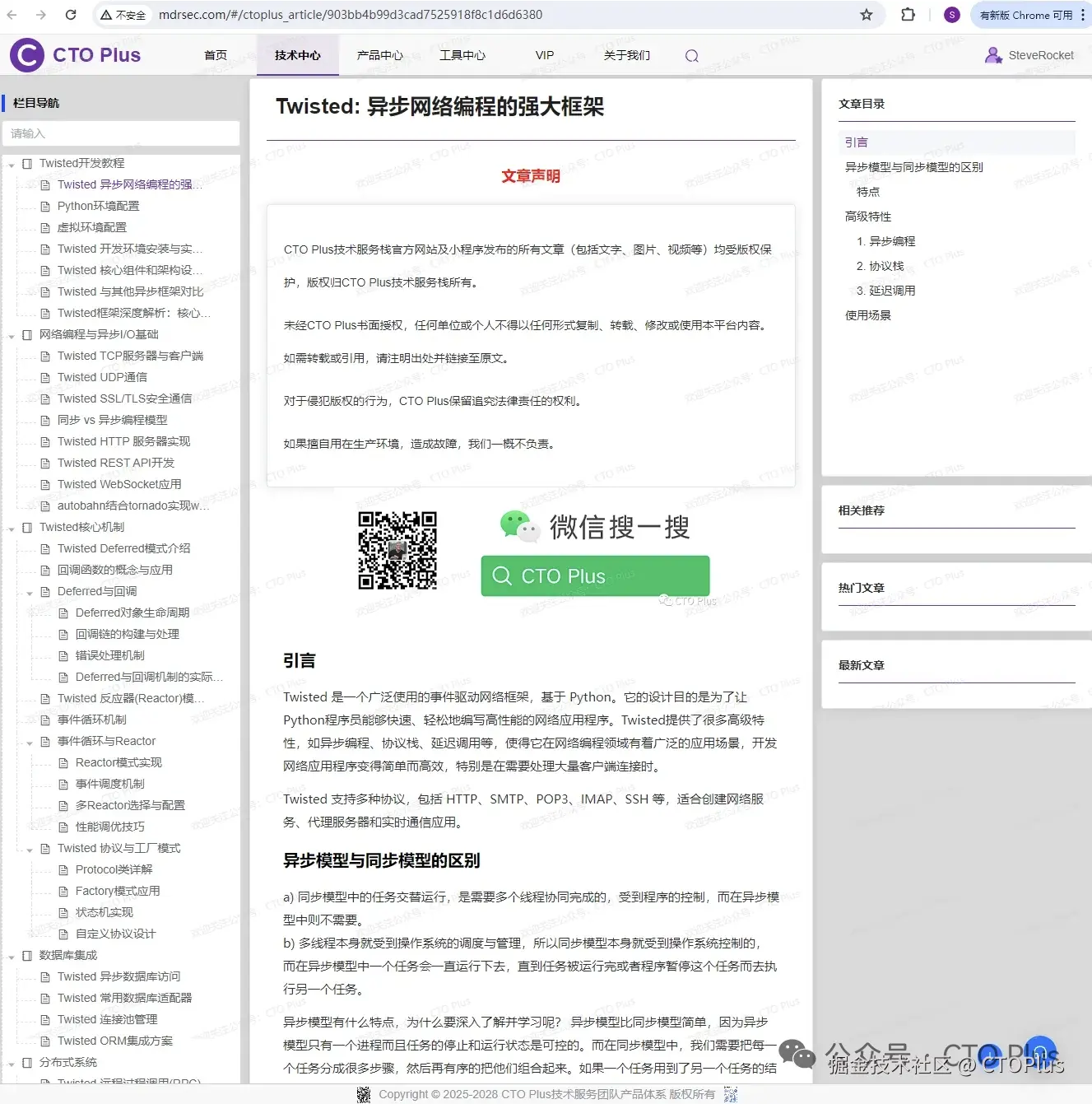The image size is (1092, 1104).
Task: Click the document icon beside Python环境配置
Action: [x=45, y=206]
